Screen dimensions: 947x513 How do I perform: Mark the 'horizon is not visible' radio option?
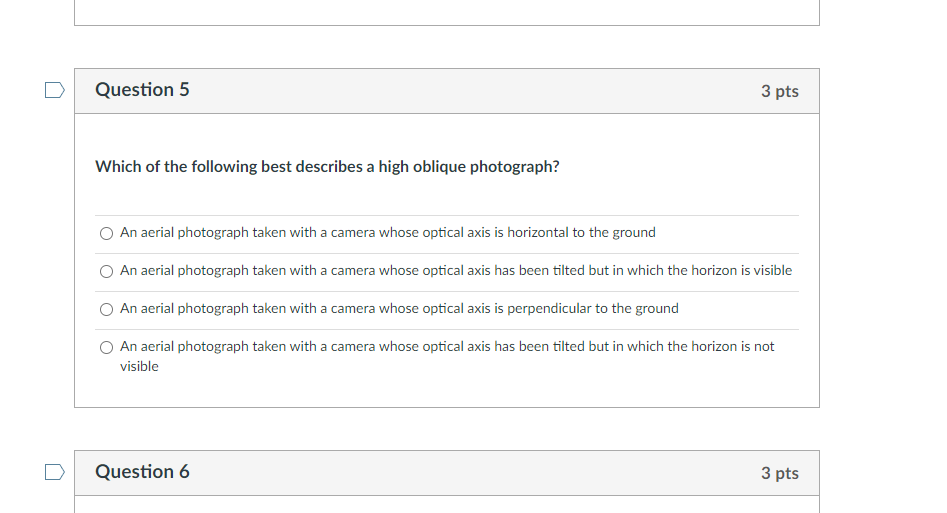[107, 347]
